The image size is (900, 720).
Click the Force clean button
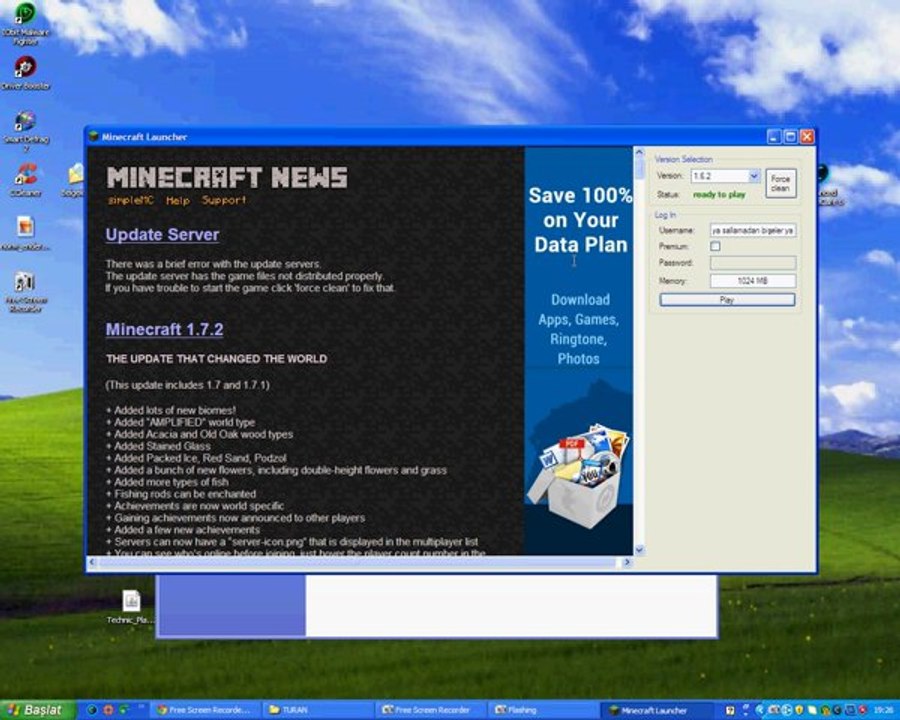(x=781, y=183)
